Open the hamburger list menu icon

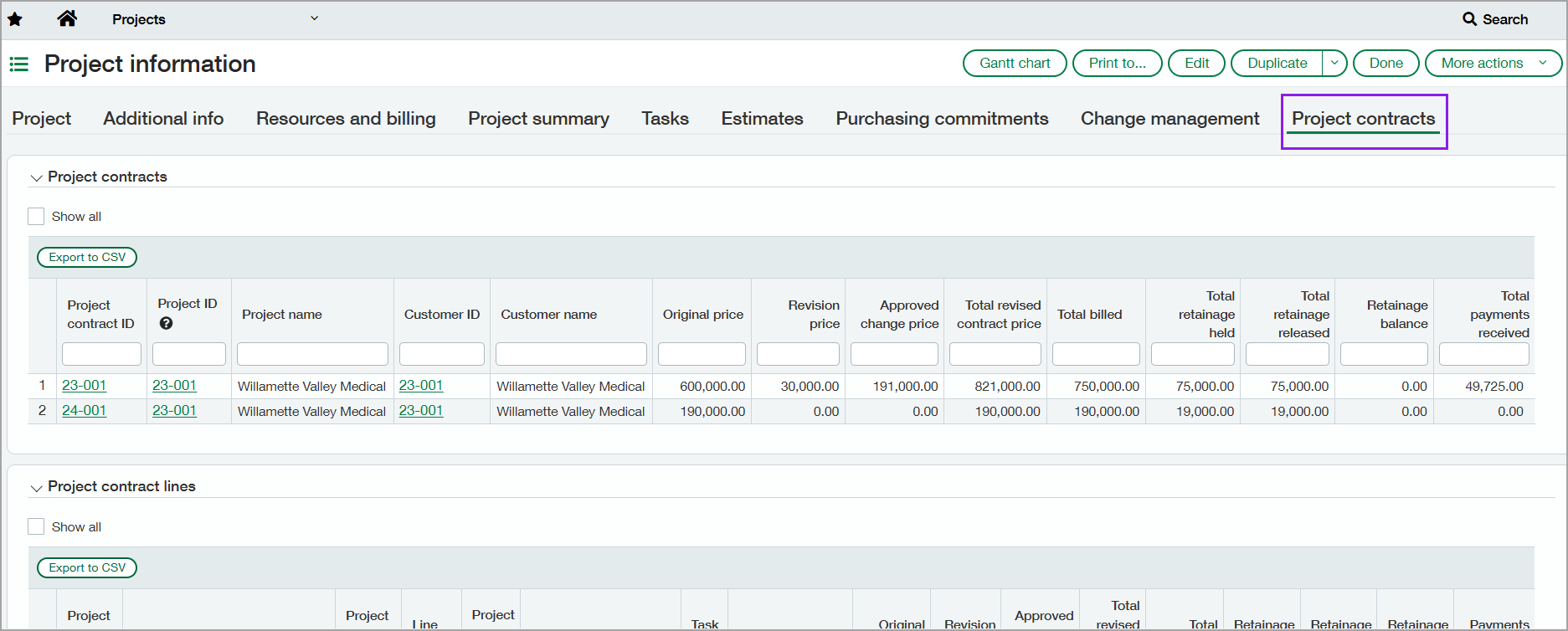point(18,64)
